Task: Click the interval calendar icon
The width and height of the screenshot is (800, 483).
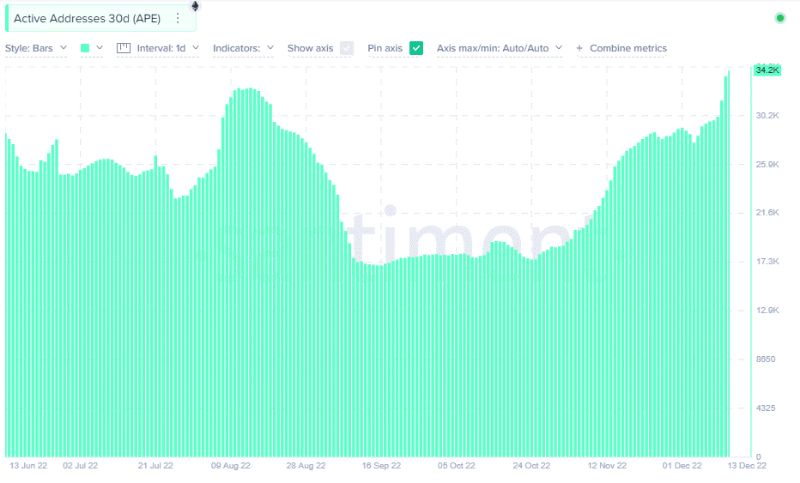Action: pos(123,48)
